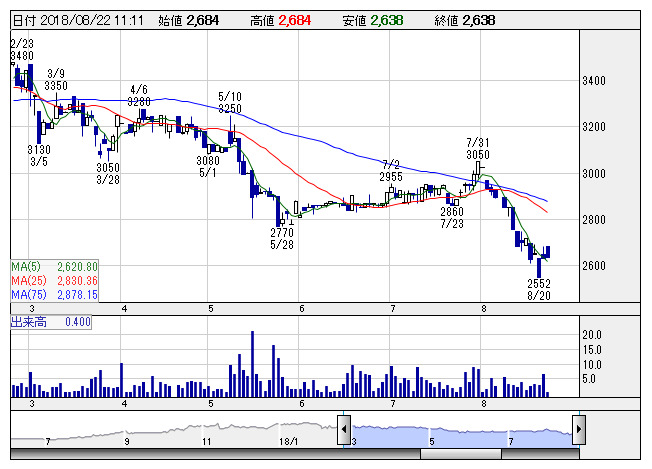Click the 15.0 volume axis label
Image resolution: width=652 pixels, height=469 pixels.
pos(592,350)
